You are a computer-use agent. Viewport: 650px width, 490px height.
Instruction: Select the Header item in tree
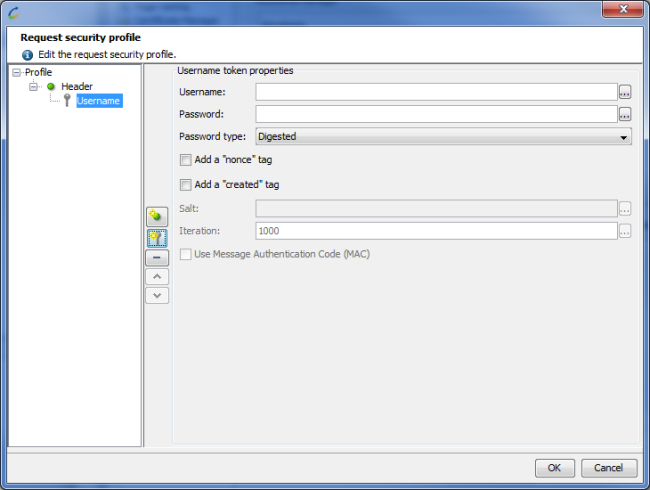pos(77,87)
